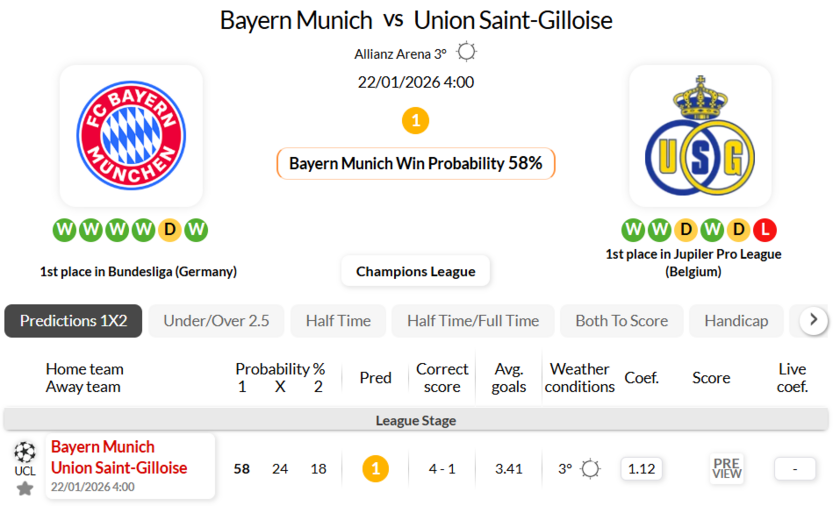The image size is (840, 506).
Task: Click Union Saint-Gilloise's red L form badge
Action: (x=765, y=230)
